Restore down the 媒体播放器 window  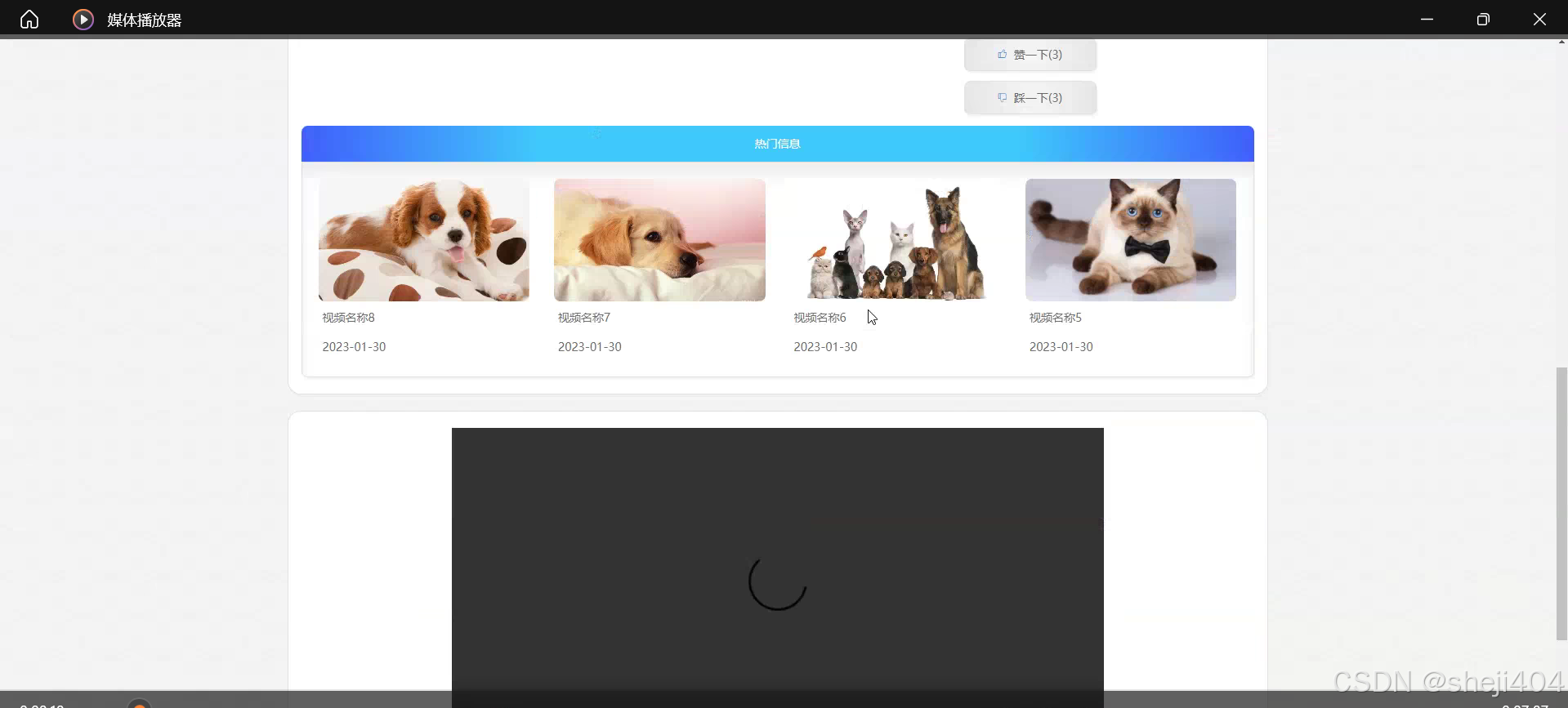[1483, 19]
